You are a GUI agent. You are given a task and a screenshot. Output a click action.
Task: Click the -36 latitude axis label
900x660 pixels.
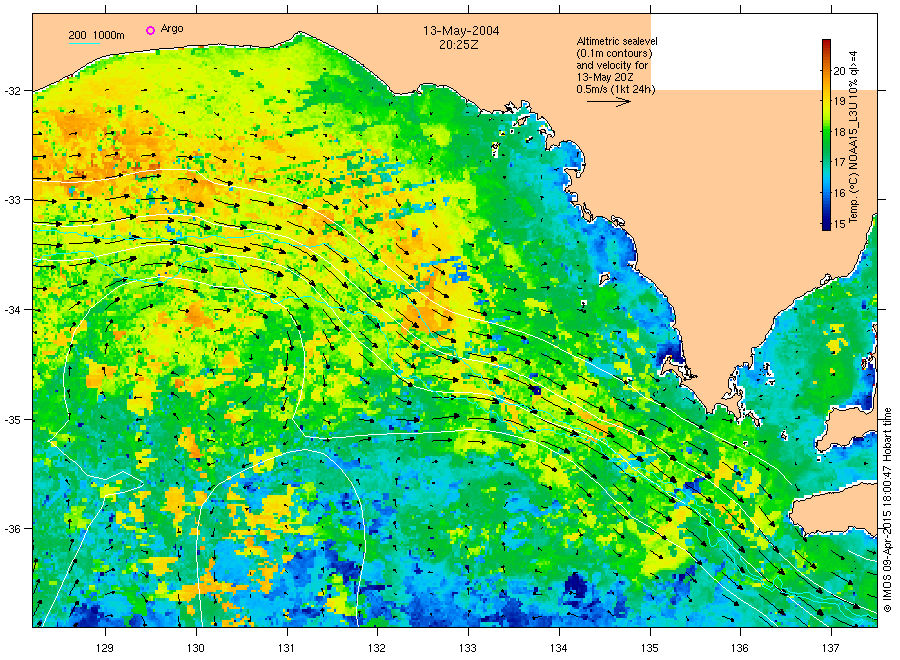click(x=15, y=529)
